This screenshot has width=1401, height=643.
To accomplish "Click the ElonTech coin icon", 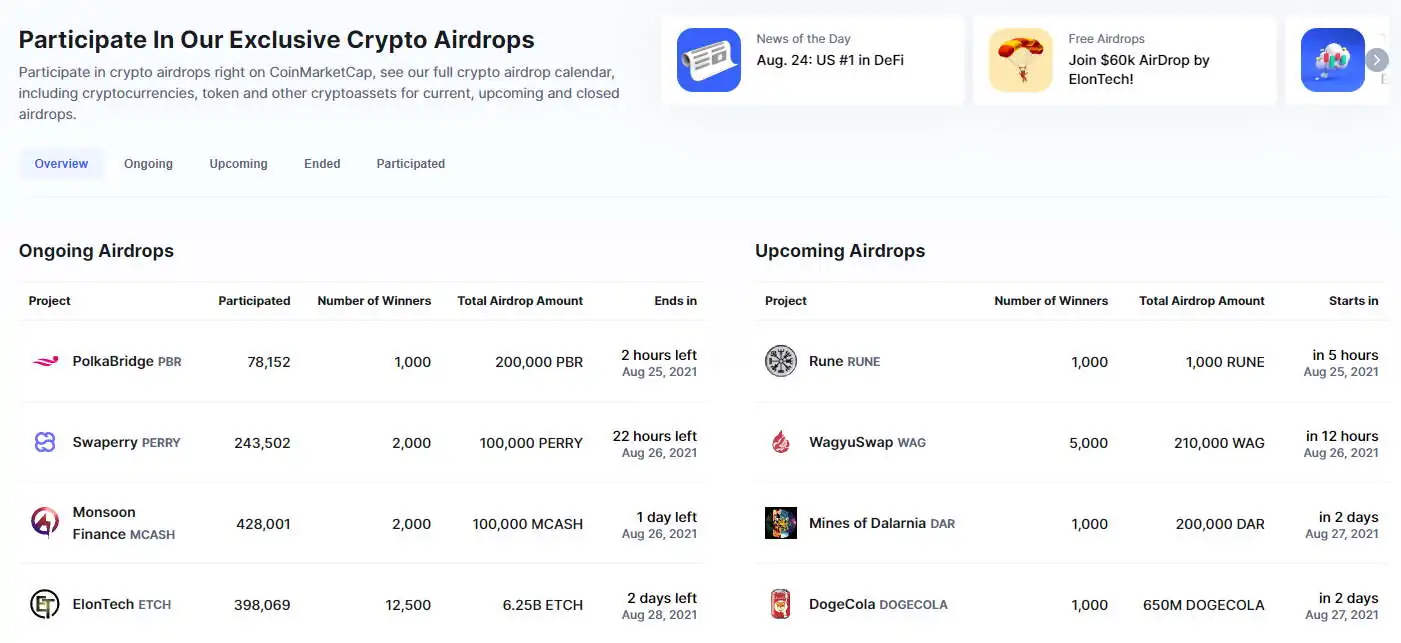I will 45,604.
